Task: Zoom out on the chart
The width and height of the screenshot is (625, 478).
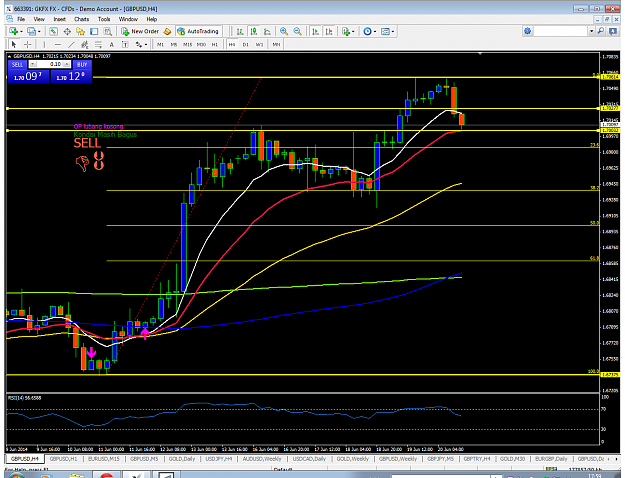Action: coord(297,31)
